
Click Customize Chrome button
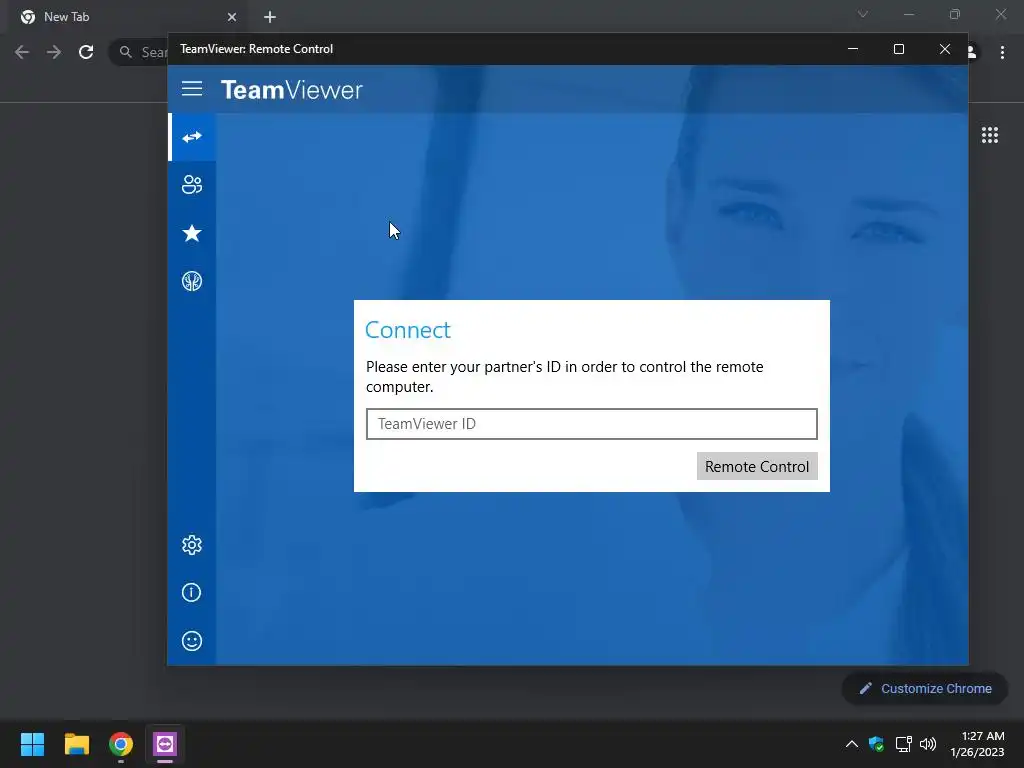tap(925, 688)
